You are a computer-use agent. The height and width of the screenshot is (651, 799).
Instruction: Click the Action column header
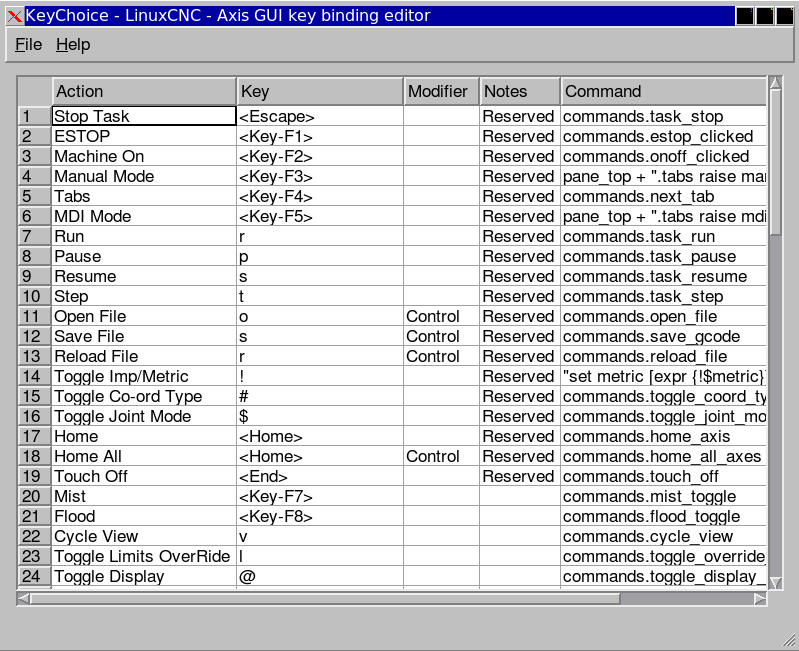coord(144,91)
